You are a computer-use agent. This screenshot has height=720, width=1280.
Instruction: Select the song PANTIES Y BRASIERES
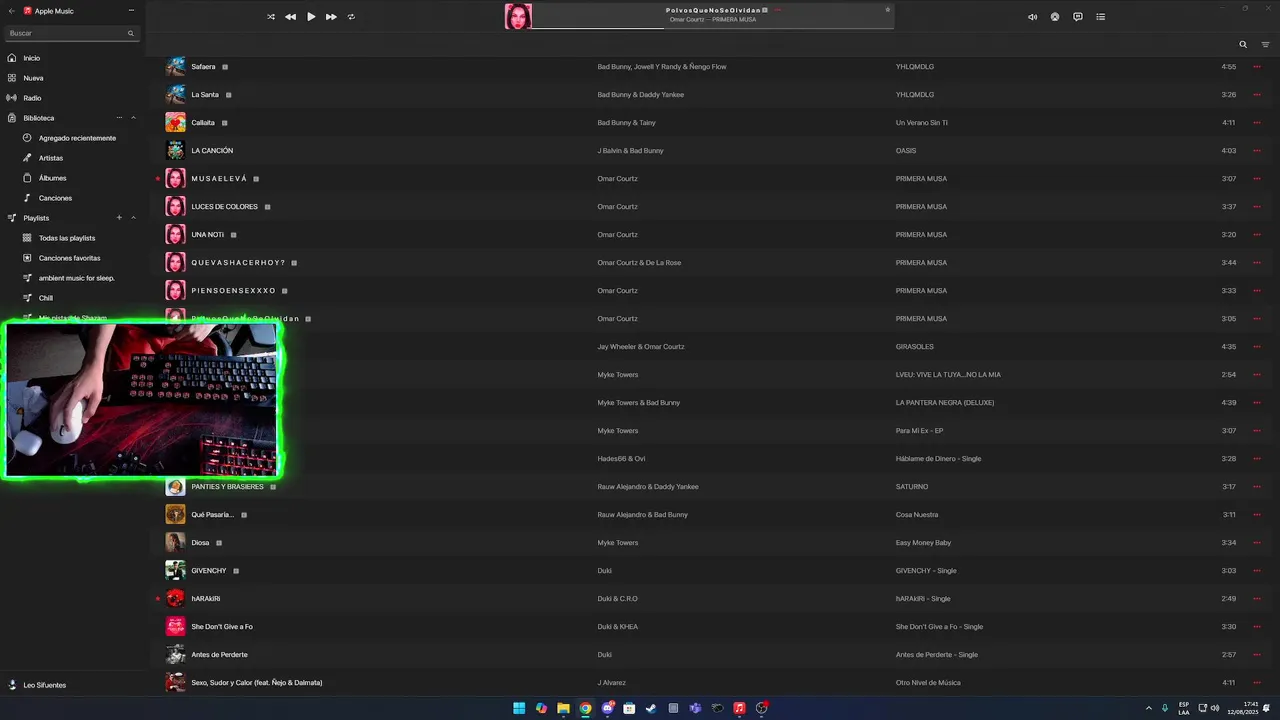(227, 487)
